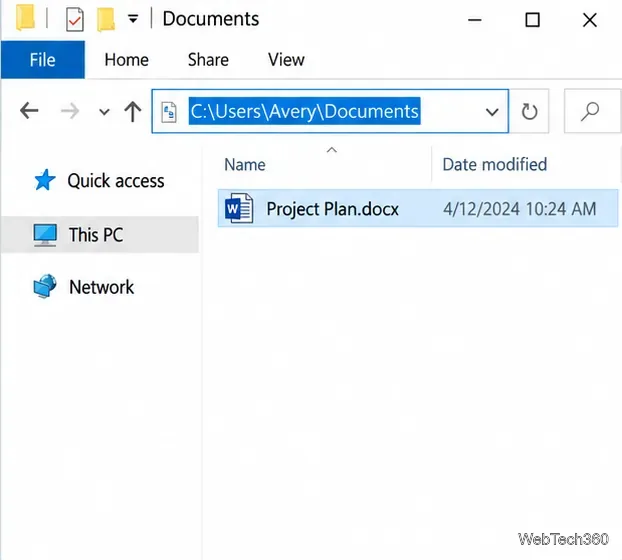Click the This PC monitor icon
622x560 pixels.
click(x=45, y=235)
